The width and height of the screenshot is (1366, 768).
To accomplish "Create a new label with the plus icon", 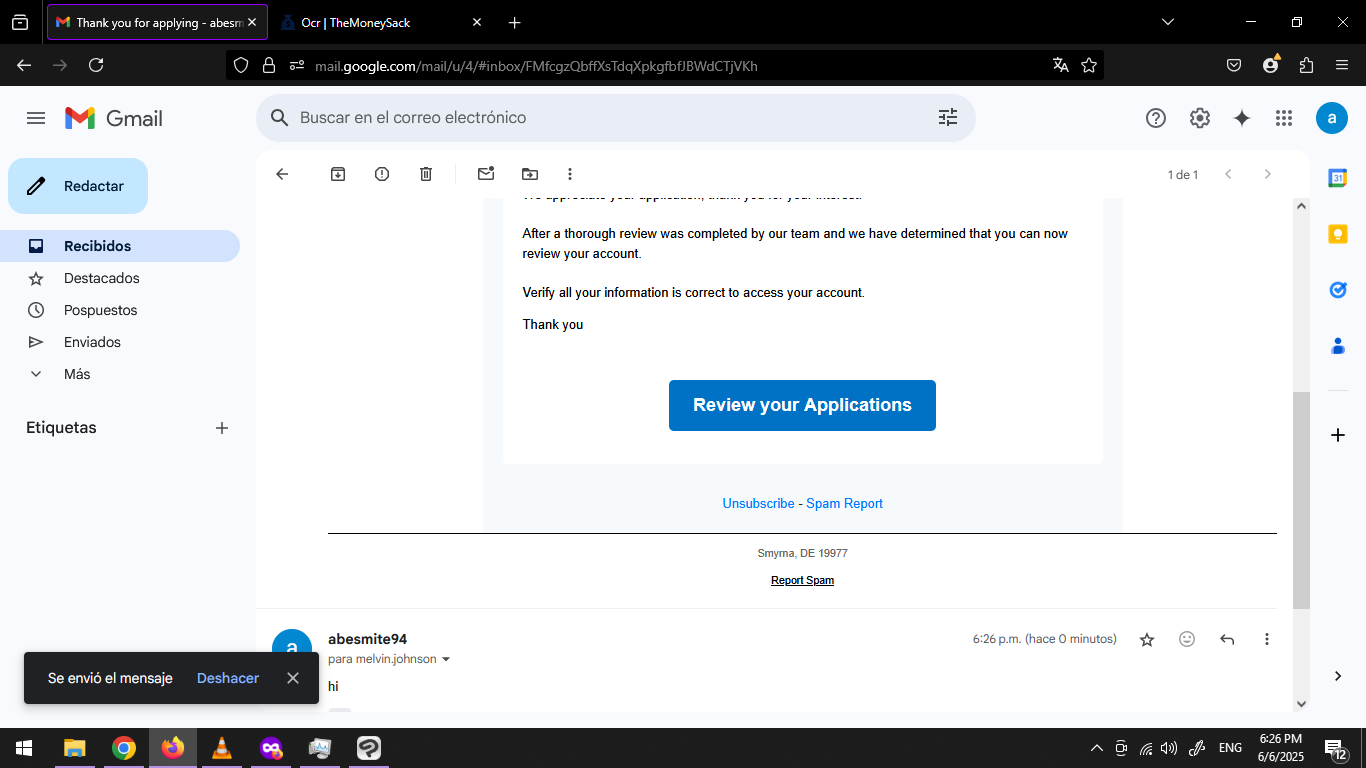I will (x=222, y=428).
